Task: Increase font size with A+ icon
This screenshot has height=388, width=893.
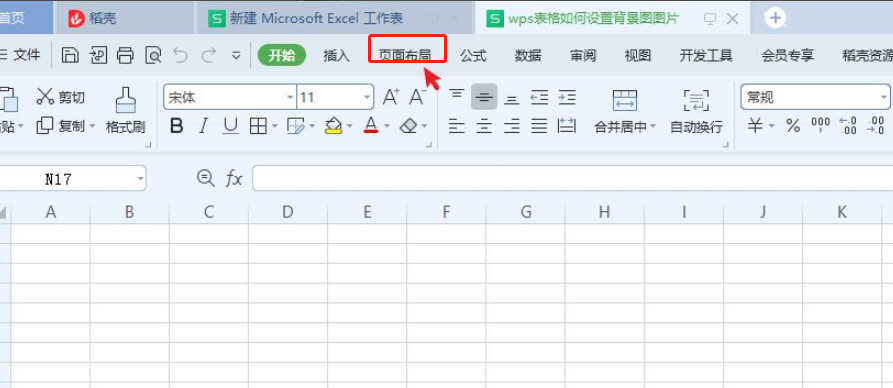Action: [x=391, y=97]
